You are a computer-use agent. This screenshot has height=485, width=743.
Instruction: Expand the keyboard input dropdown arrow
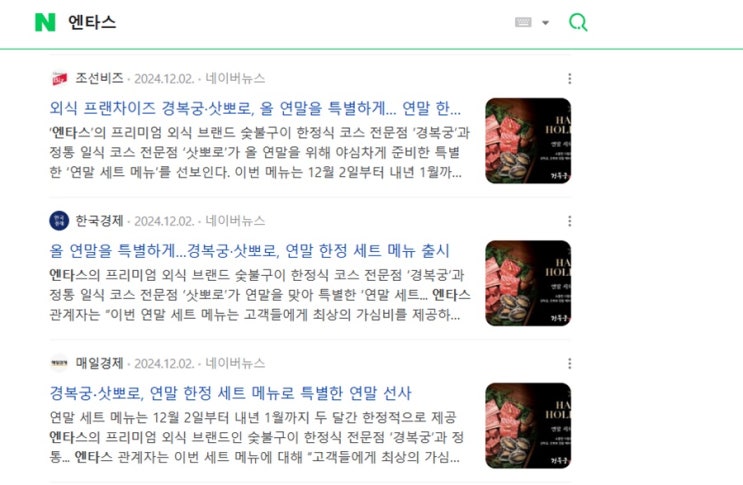(545, 22)
